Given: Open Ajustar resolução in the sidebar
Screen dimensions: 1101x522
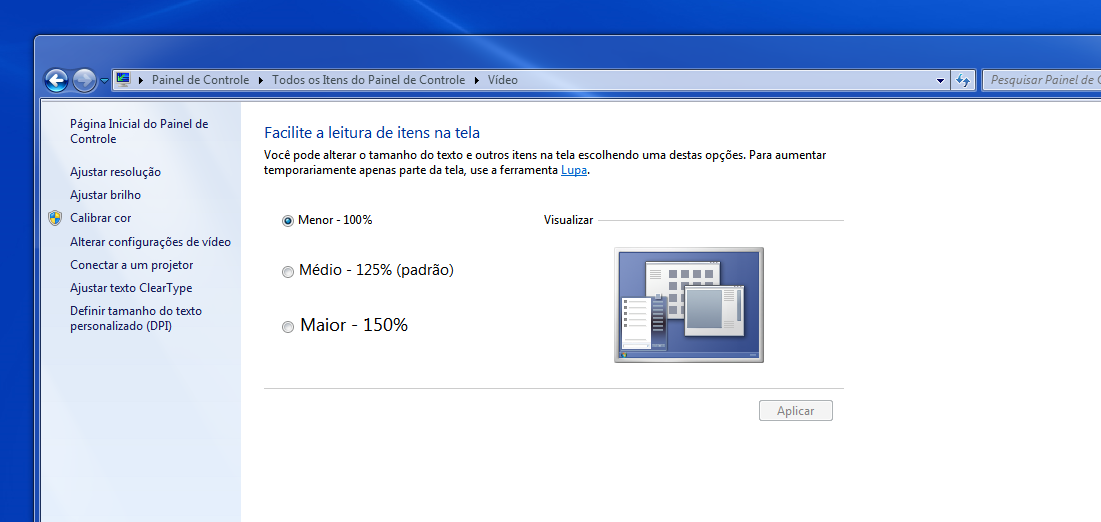Looking at the screenshot, I should point(115,172).
